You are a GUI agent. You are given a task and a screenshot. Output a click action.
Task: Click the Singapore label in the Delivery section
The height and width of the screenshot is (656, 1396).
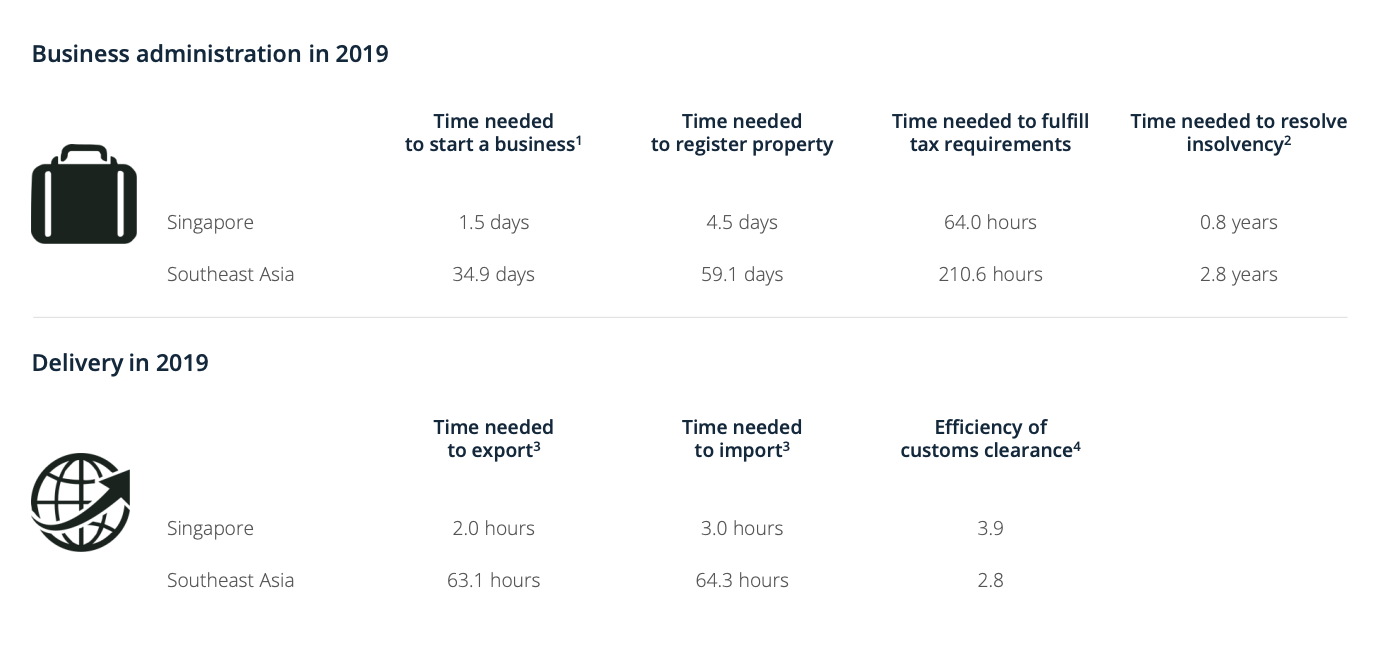[x=210, y=528]
